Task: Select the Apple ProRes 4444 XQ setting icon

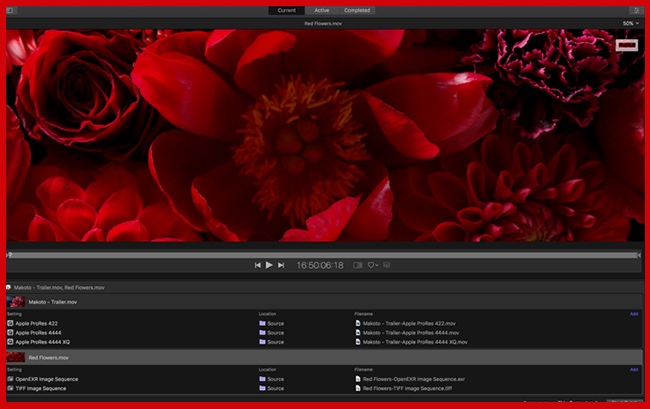Action: [x=10, y=342]
